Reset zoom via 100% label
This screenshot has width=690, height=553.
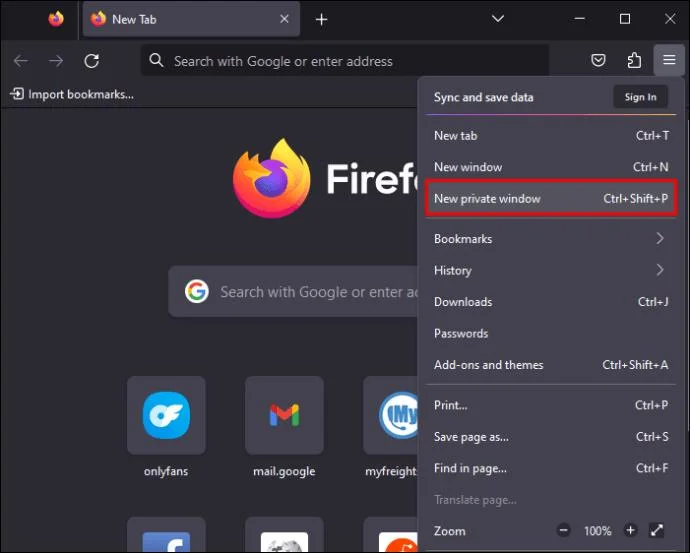(x=597, y=531)
